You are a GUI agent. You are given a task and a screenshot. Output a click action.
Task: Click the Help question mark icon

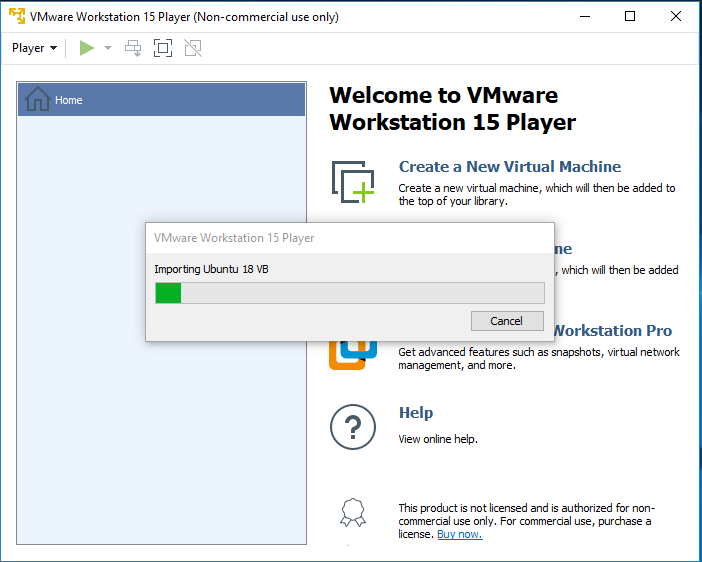(x=353, y=427)
